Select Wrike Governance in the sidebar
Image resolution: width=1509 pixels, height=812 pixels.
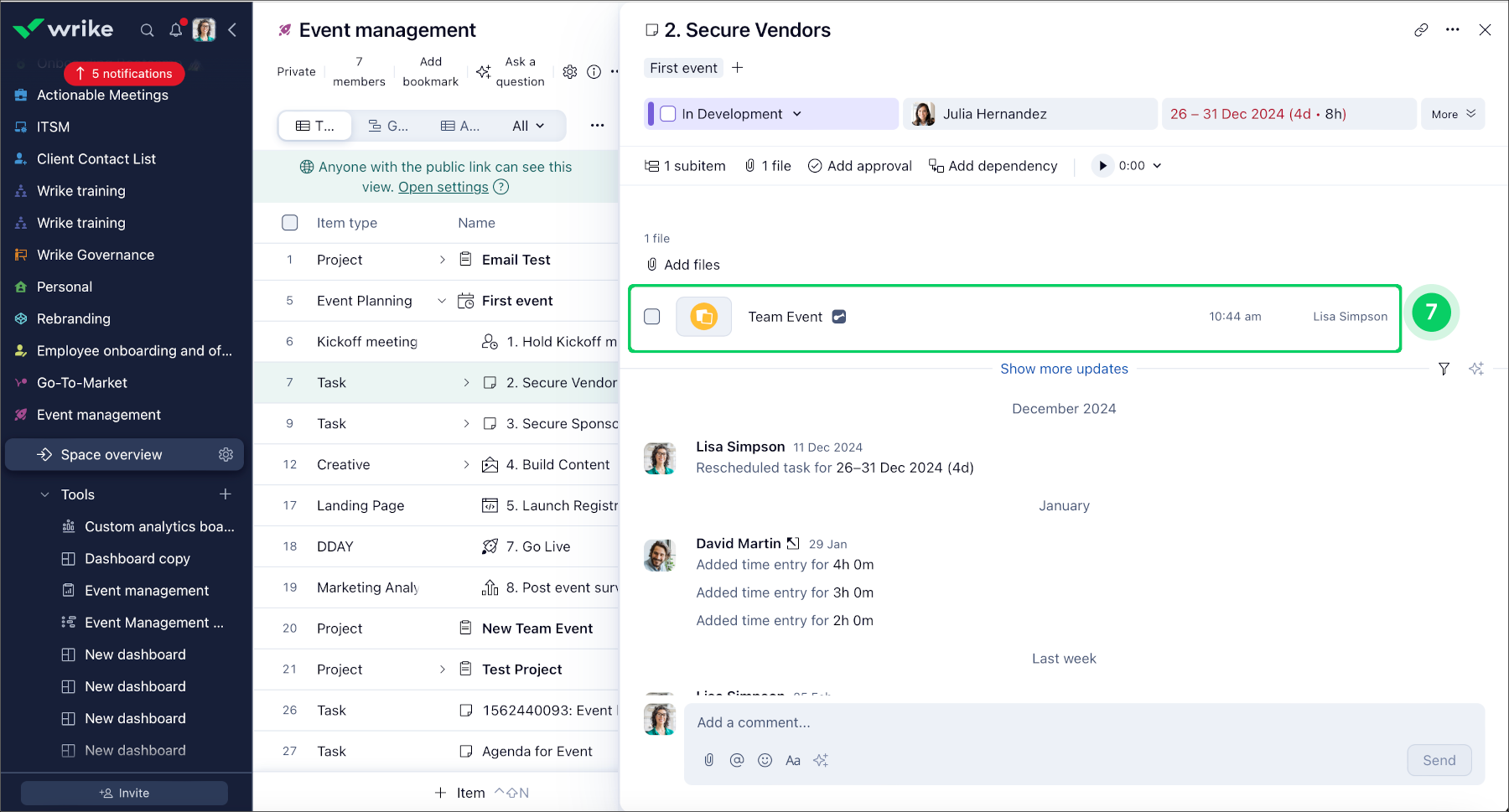pyautogui.click(x=96, y=255)
